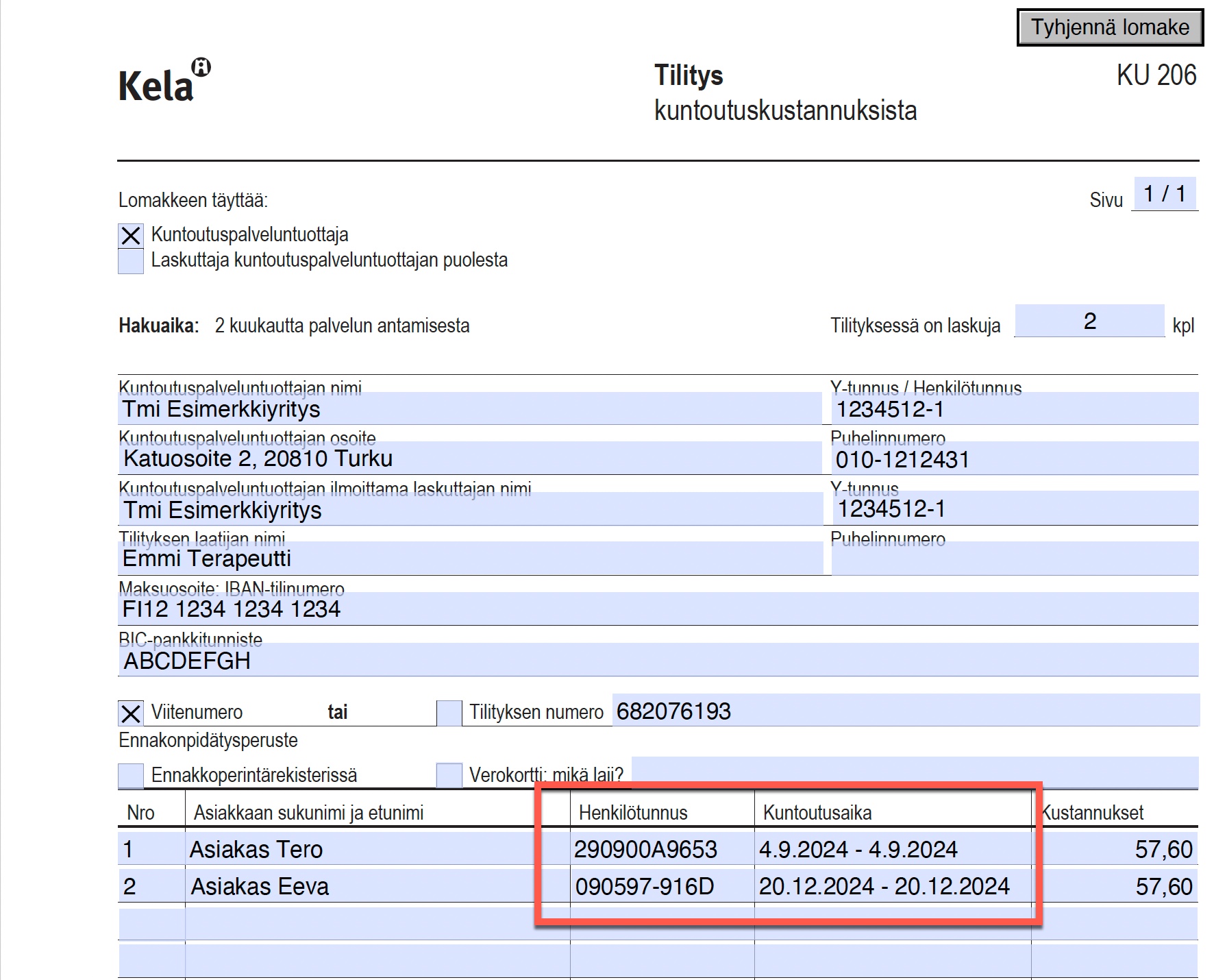Check the Verokortti checkbox

[x=449, y=776]
